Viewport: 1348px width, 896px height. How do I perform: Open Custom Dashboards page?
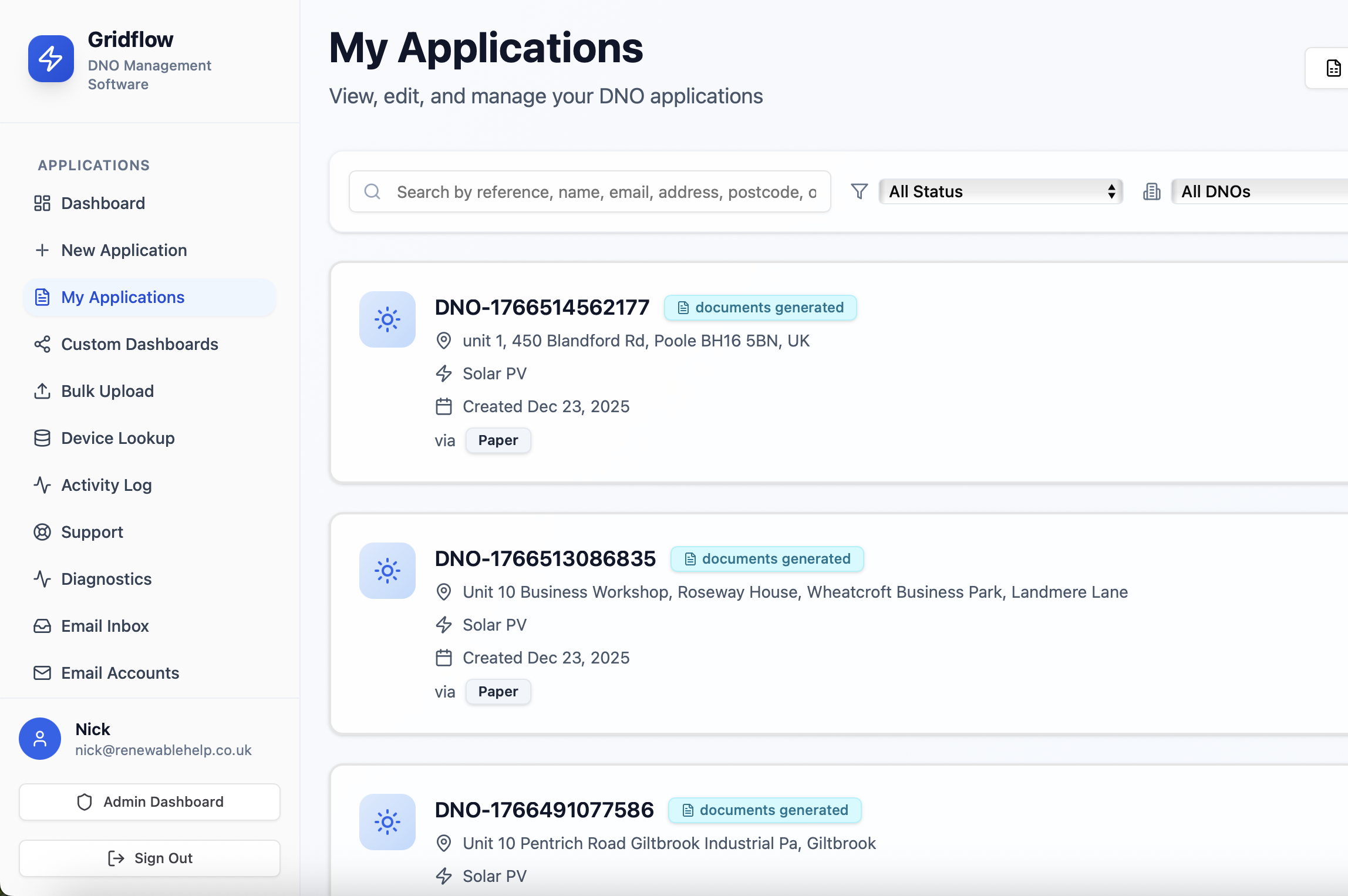(x=139, y=344)
